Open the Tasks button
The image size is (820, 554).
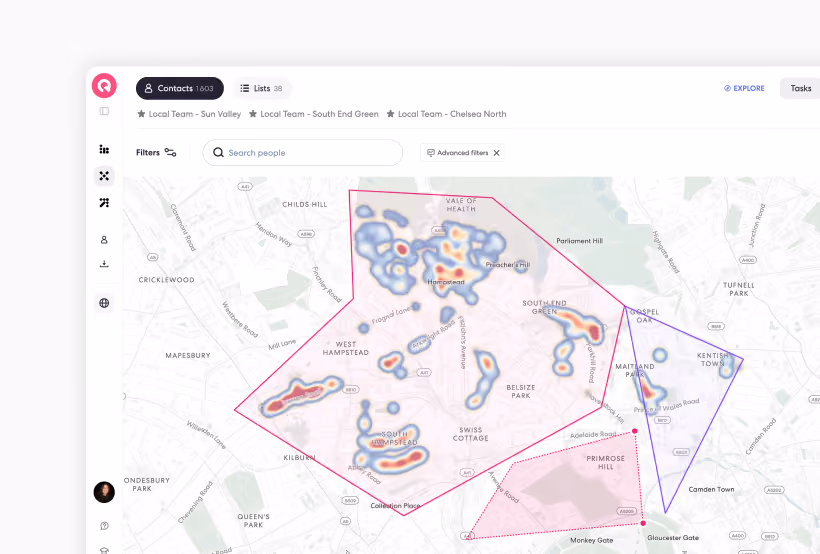pyautogui.click(x=800, y=88)
